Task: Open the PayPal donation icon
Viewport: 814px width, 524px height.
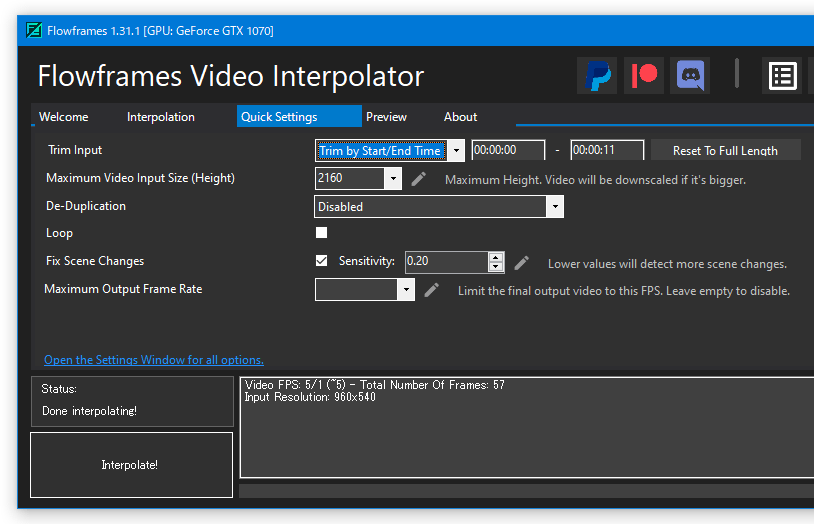Action: point(597,76)
